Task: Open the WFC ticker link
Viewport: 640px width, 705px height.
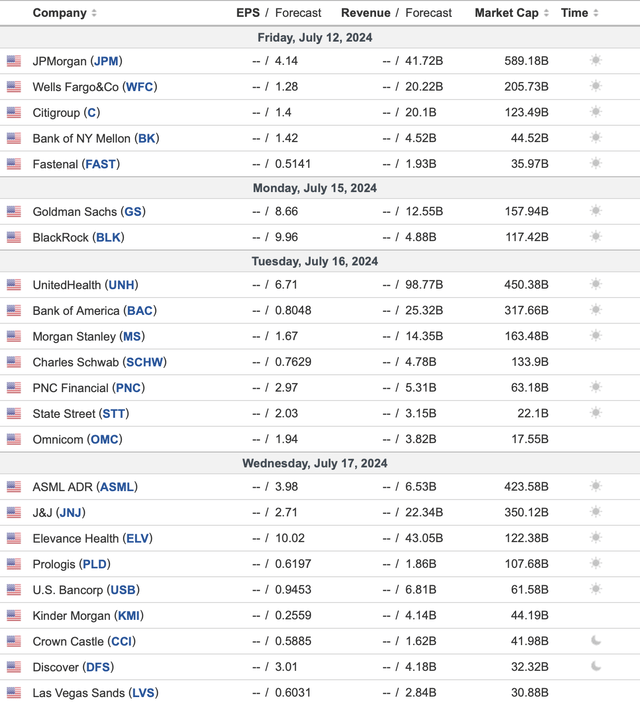Action: [139, 87]
